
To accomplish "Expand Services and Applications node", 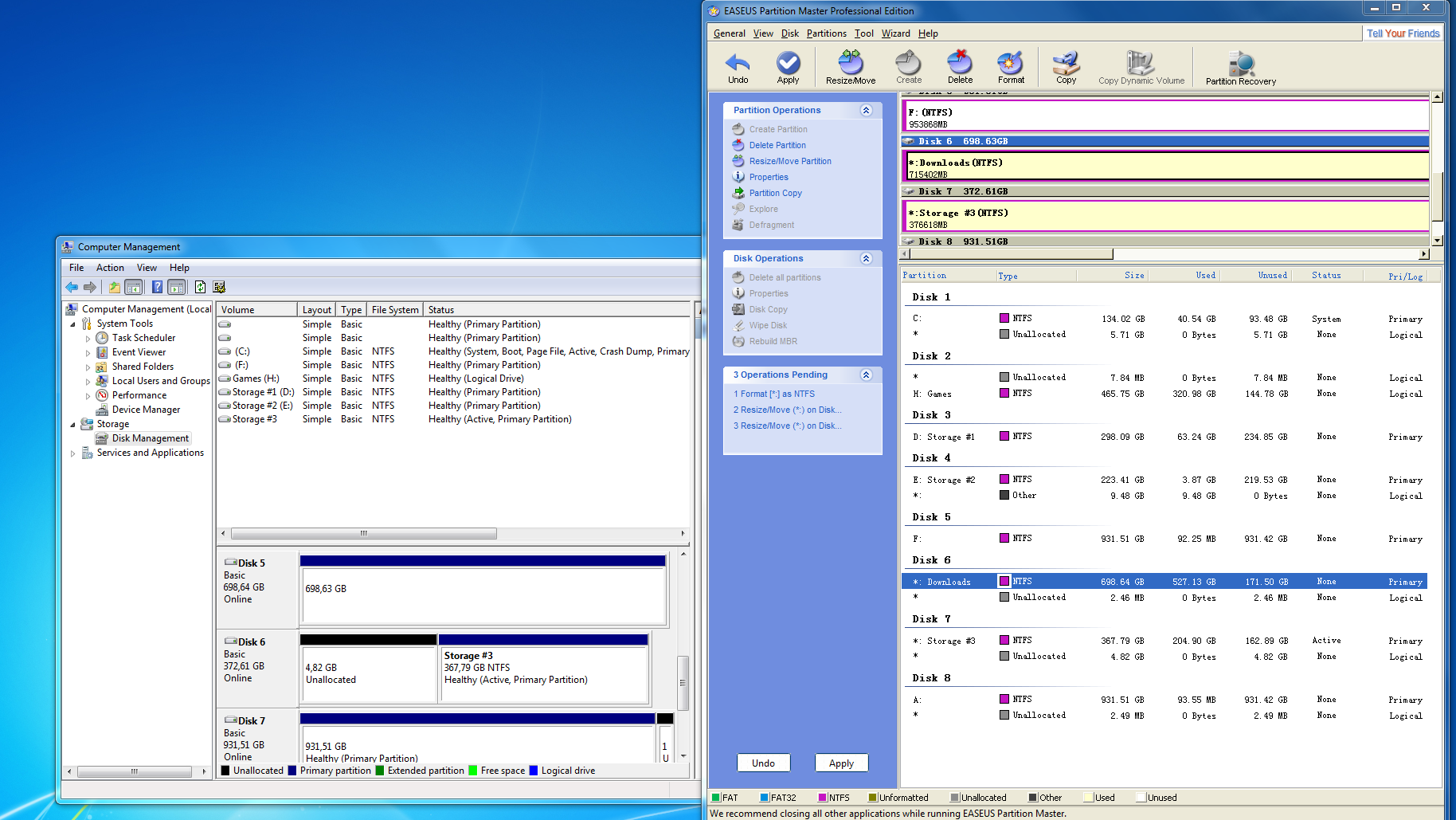I will 72,453.
